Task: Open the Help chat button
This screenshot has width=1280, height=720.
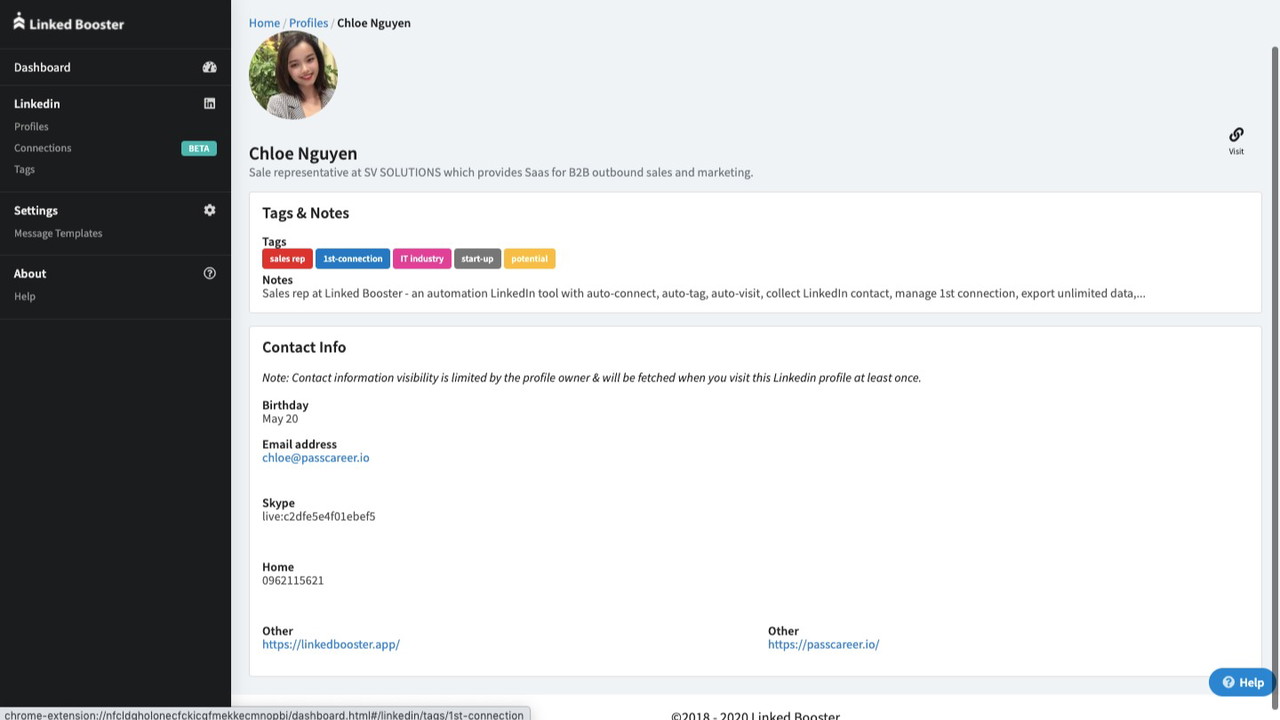Action: pyautogui.click(x=1242, y=682)
